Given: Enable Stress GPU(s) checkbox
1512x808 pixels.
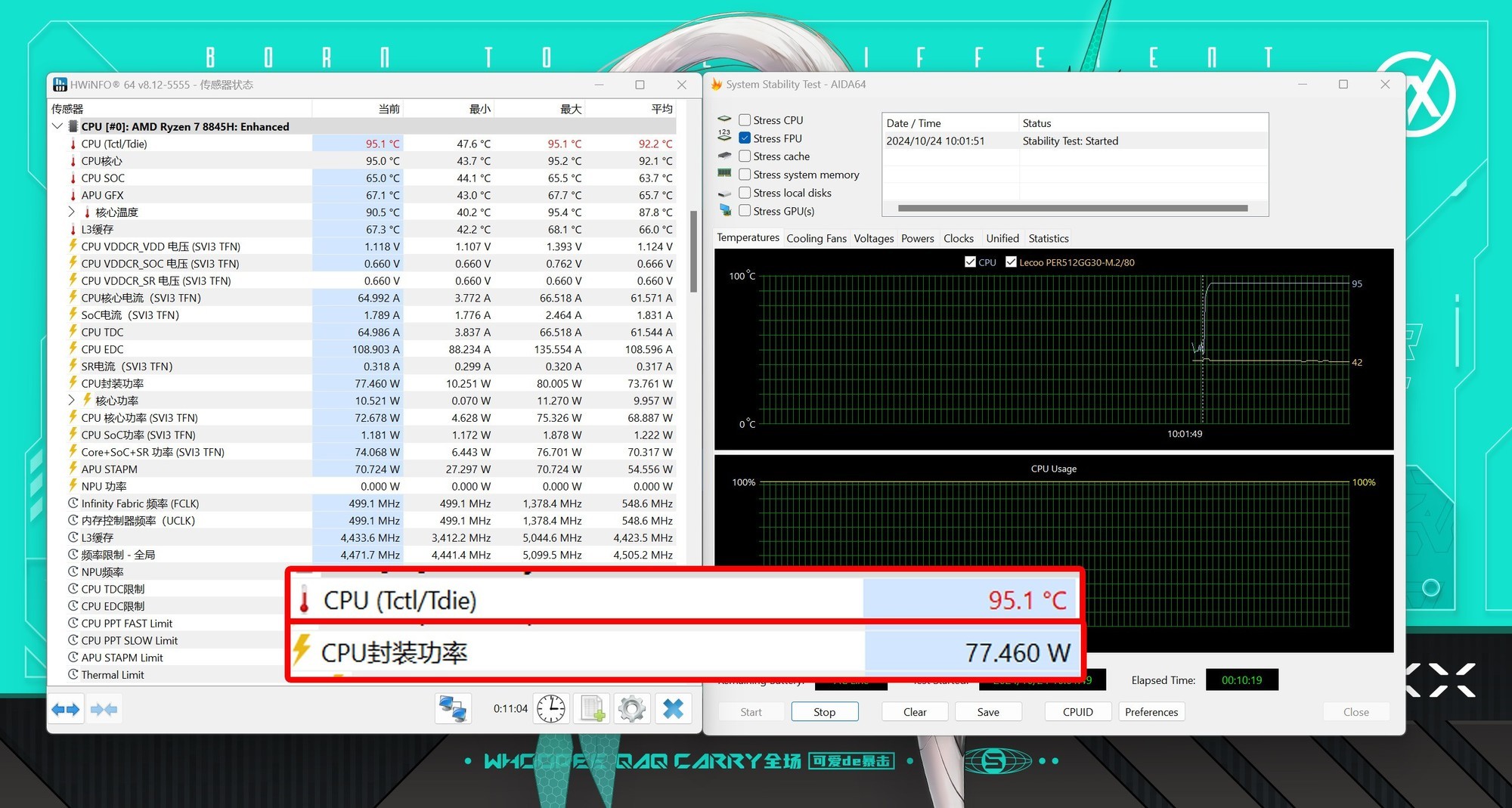Looking at the screenshot, I should [x=745, y=211].
